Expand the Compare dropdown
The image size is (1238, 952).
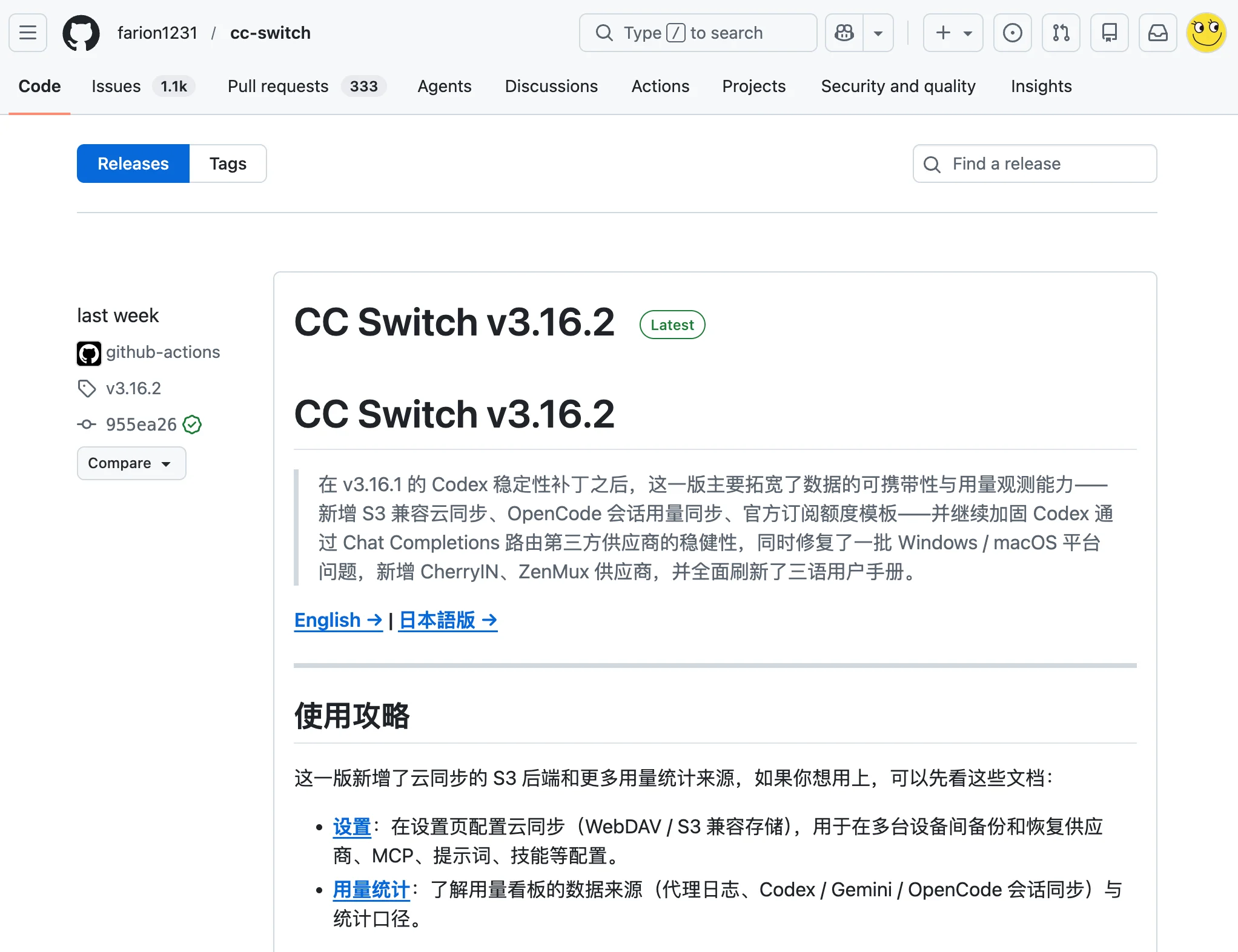(x=131, y=463)
